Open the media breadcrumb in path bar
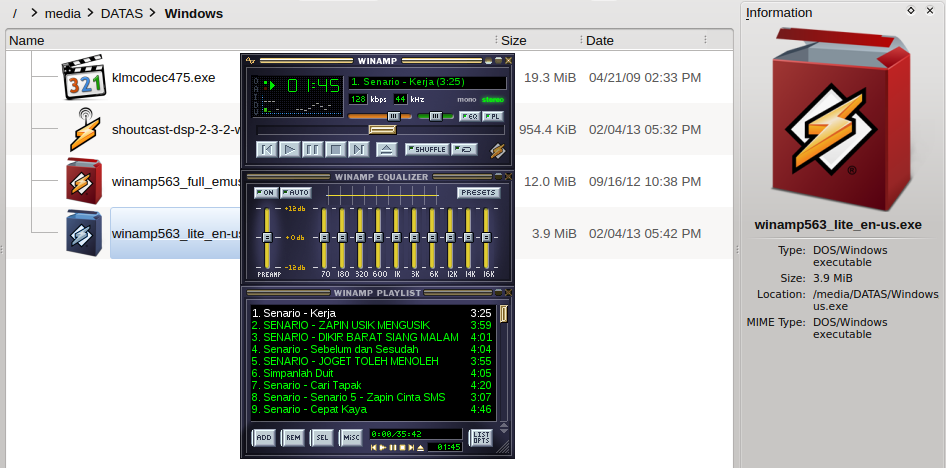 click(62, 13)
